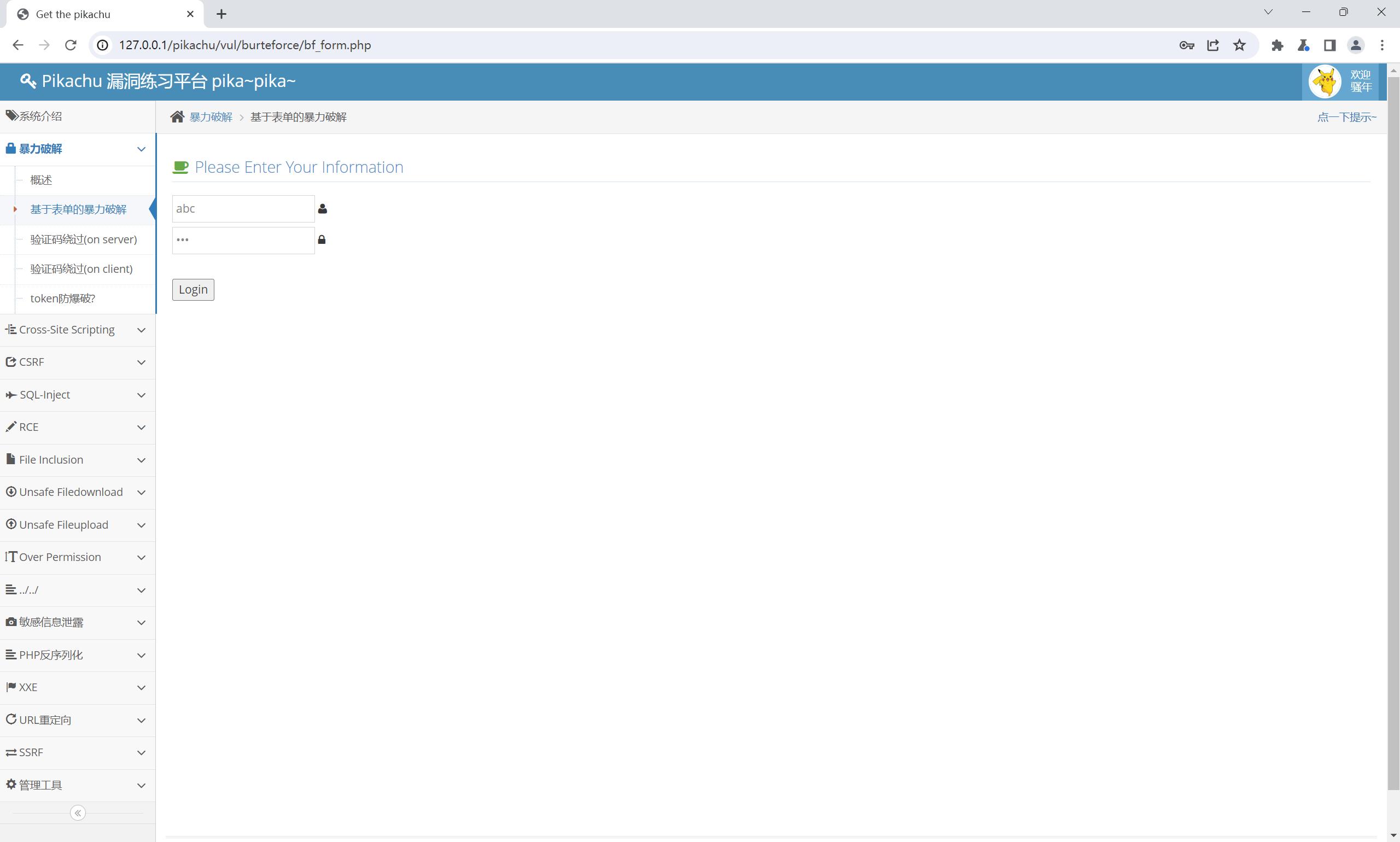1400x842 pixels.
Task: Click the page vertical scrollbar
Action: coord(1393,434)
